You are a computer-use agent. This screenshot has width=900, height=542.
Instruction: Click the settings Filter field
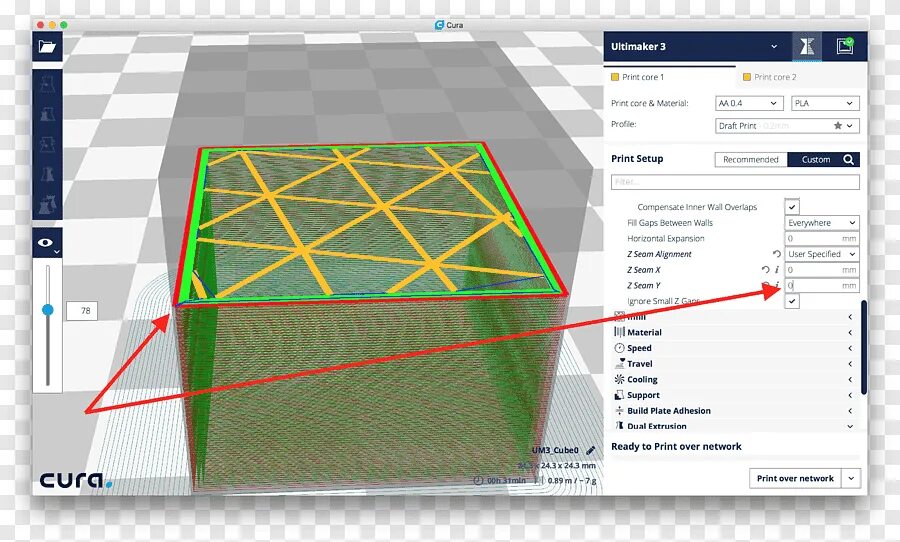[735, 182]
